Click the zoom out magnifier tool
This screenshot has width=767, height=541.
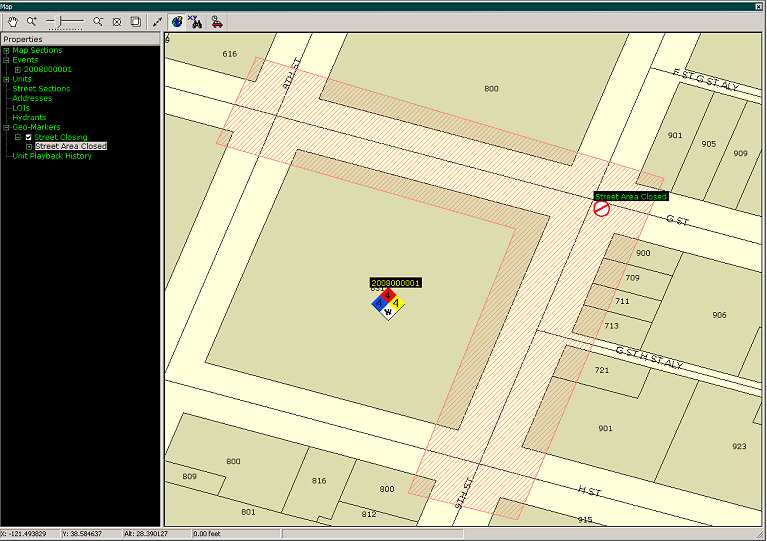coord(98,21)
